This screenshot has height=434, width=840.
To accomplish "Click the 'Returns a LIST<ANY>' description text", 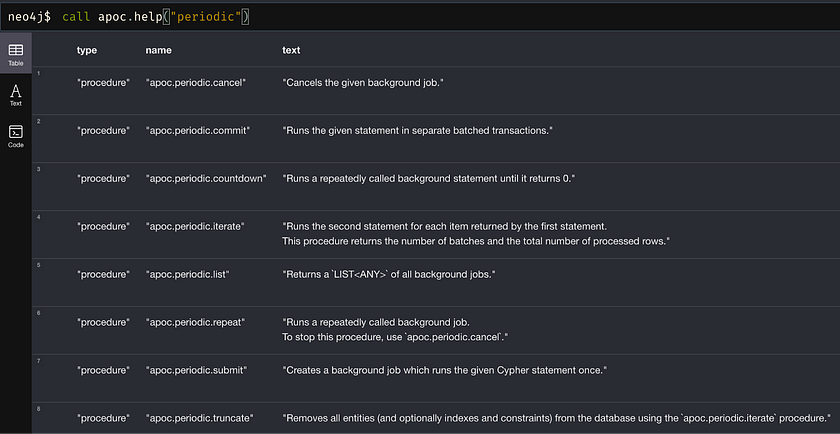I will 390,274.
